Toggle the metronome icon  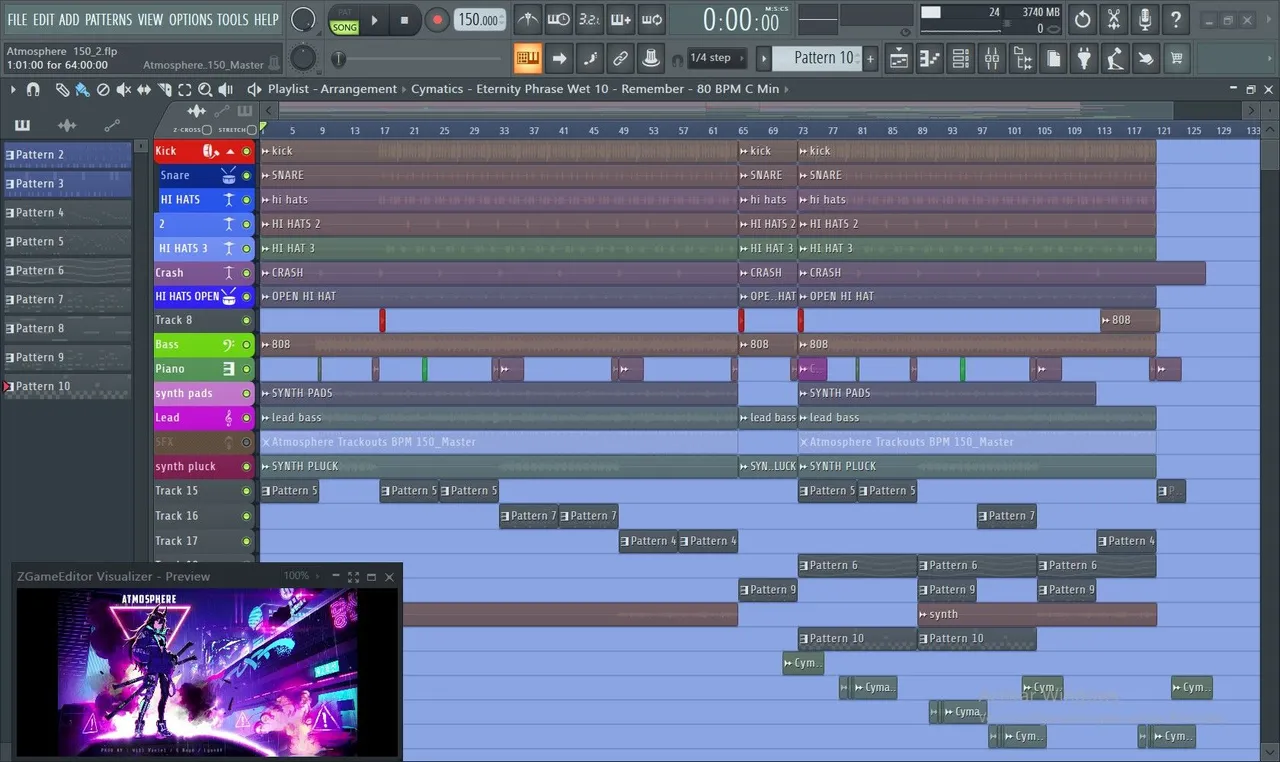click(528, 19)
